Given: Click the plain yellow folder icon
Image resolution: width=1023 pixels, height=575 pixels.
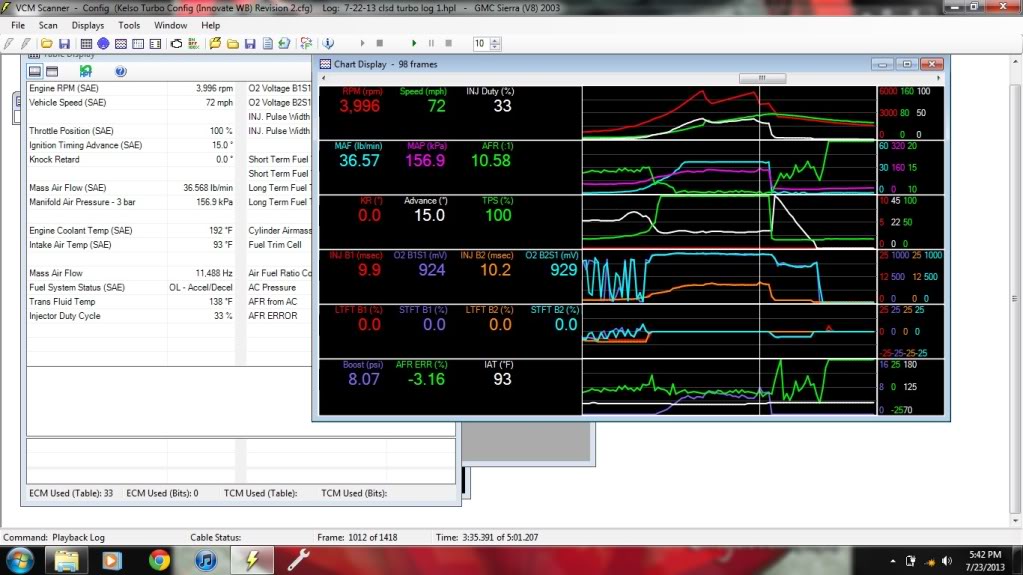Looking at the screenshot, I should 232,44.
